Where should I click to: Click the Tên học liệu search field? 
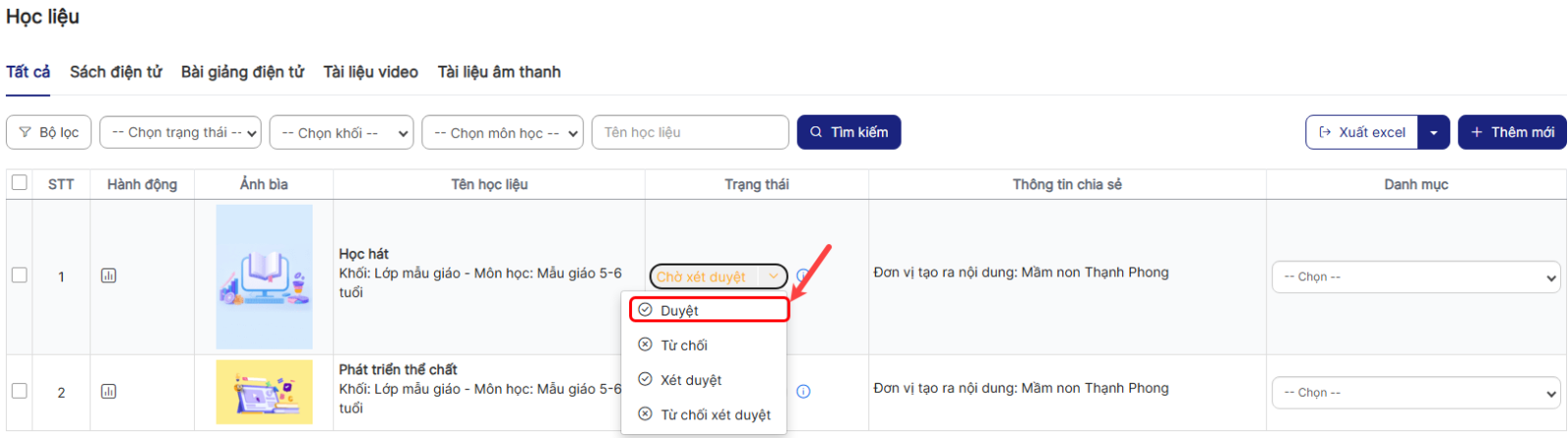(x=690, y=132)
